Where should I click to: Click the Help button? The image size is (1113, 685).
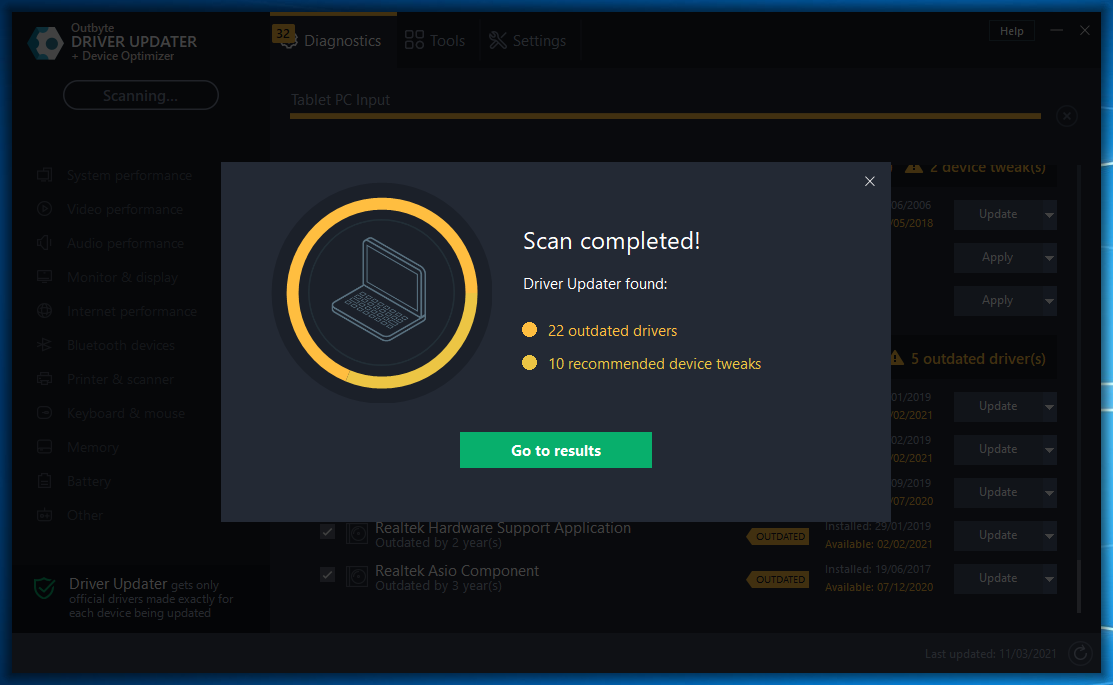click(1011, 31)
